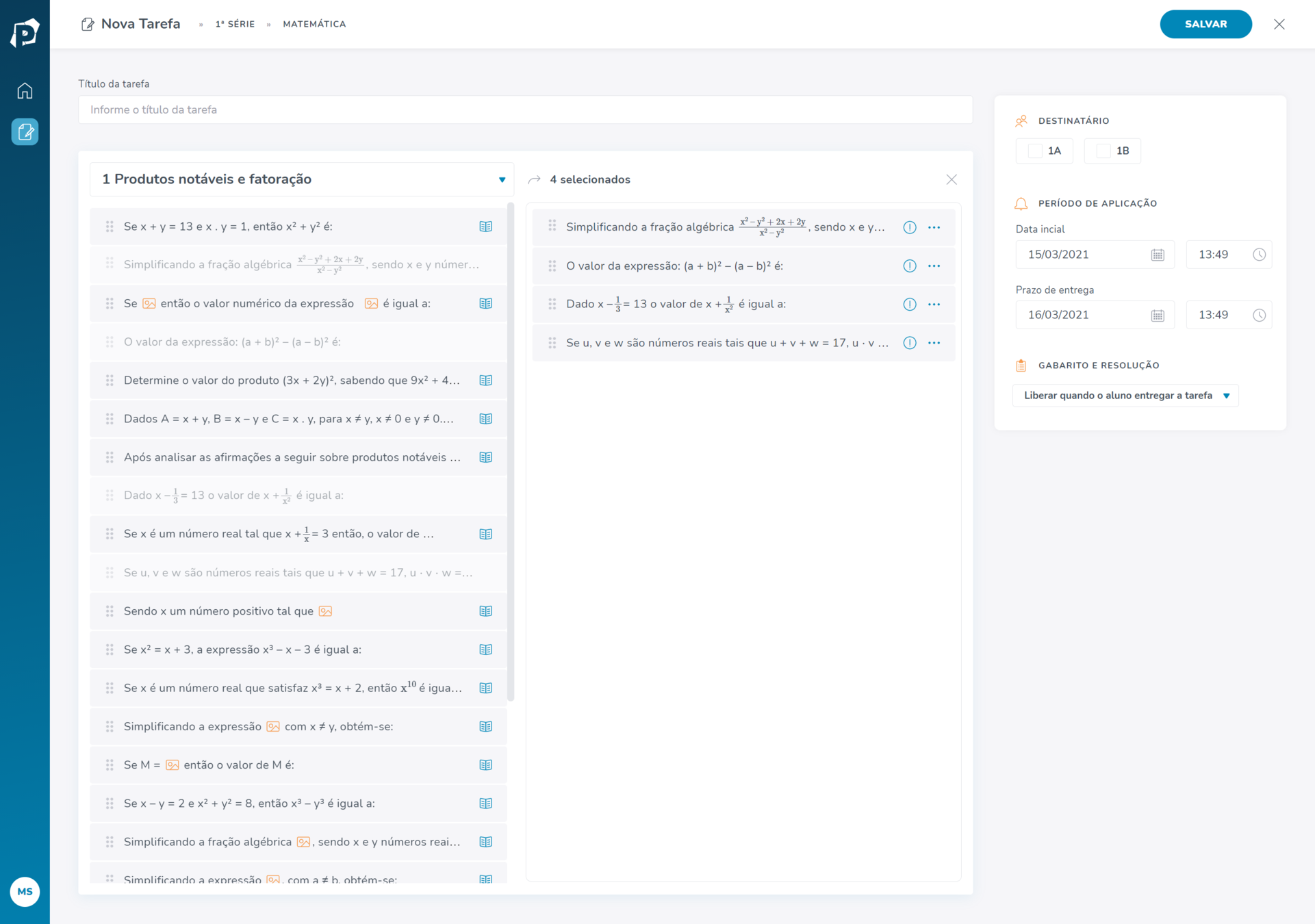
Task: View details of 'Se x + y = 13' question
Action: pyautogui.click(x=485, y=227)
